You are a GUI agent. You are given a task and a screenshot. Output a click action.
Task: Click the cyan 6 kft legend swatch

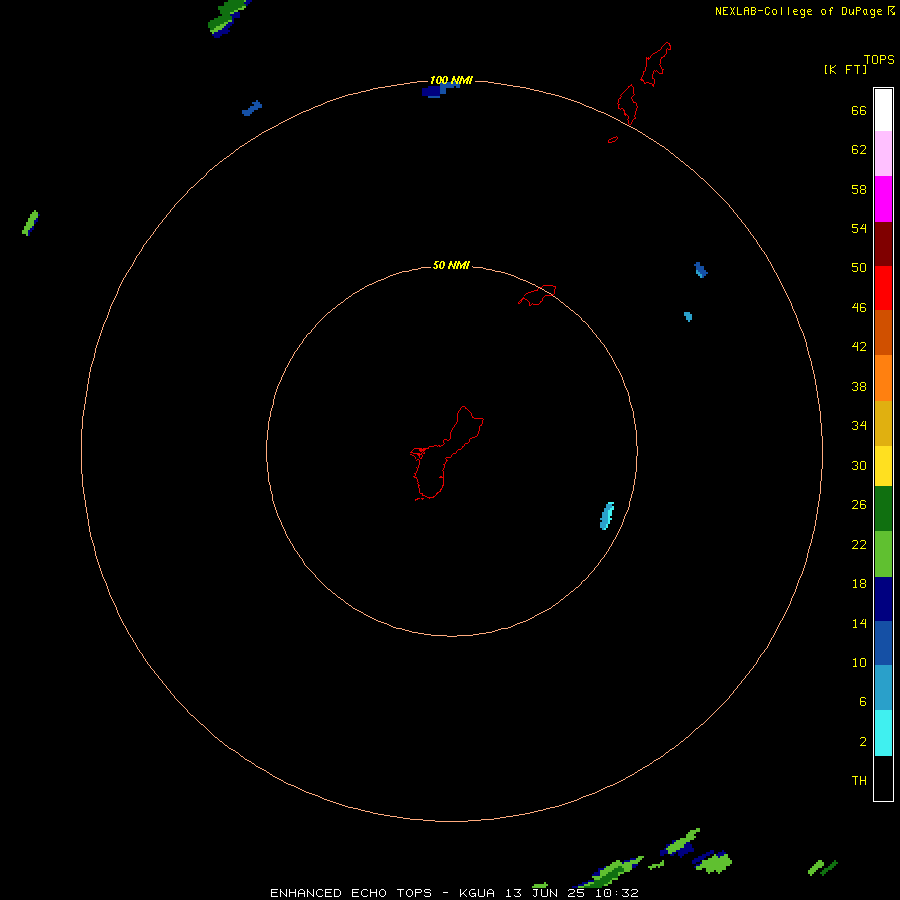[883, 733]
